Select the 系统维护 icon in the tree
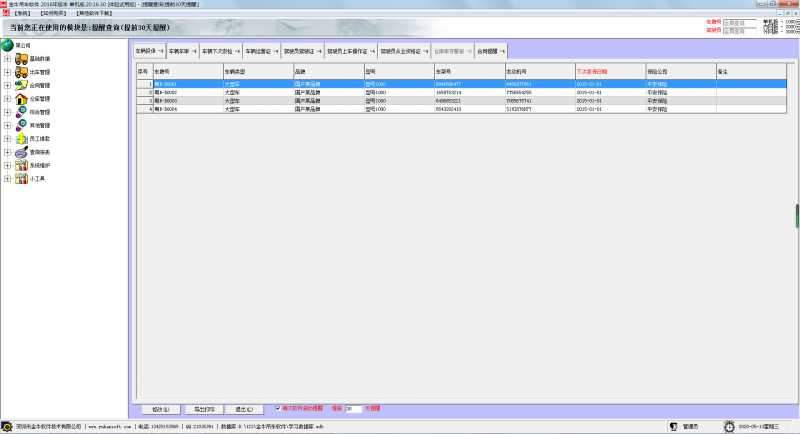The width and height of the screenshot is (800, 434). [x=21, y=165]
